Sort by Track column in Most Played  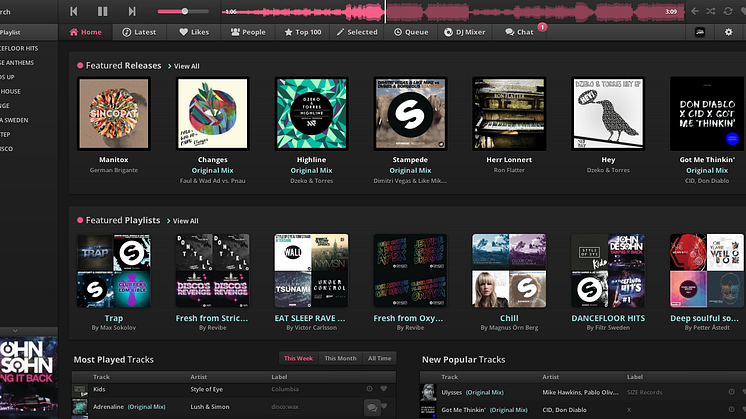tap(101, 377)
